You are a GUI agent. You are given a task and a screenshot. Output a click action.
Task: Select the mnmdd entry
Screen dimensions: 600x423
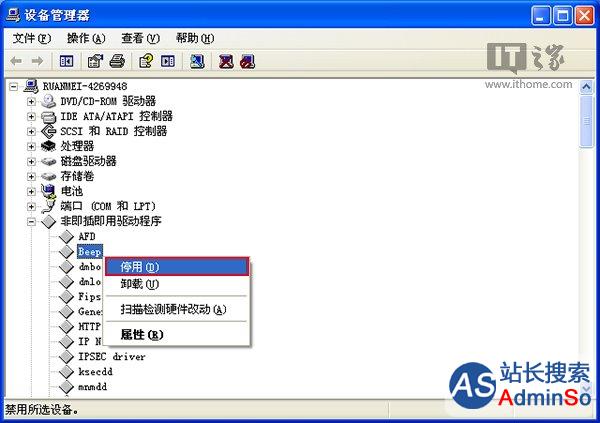(92, 387)
